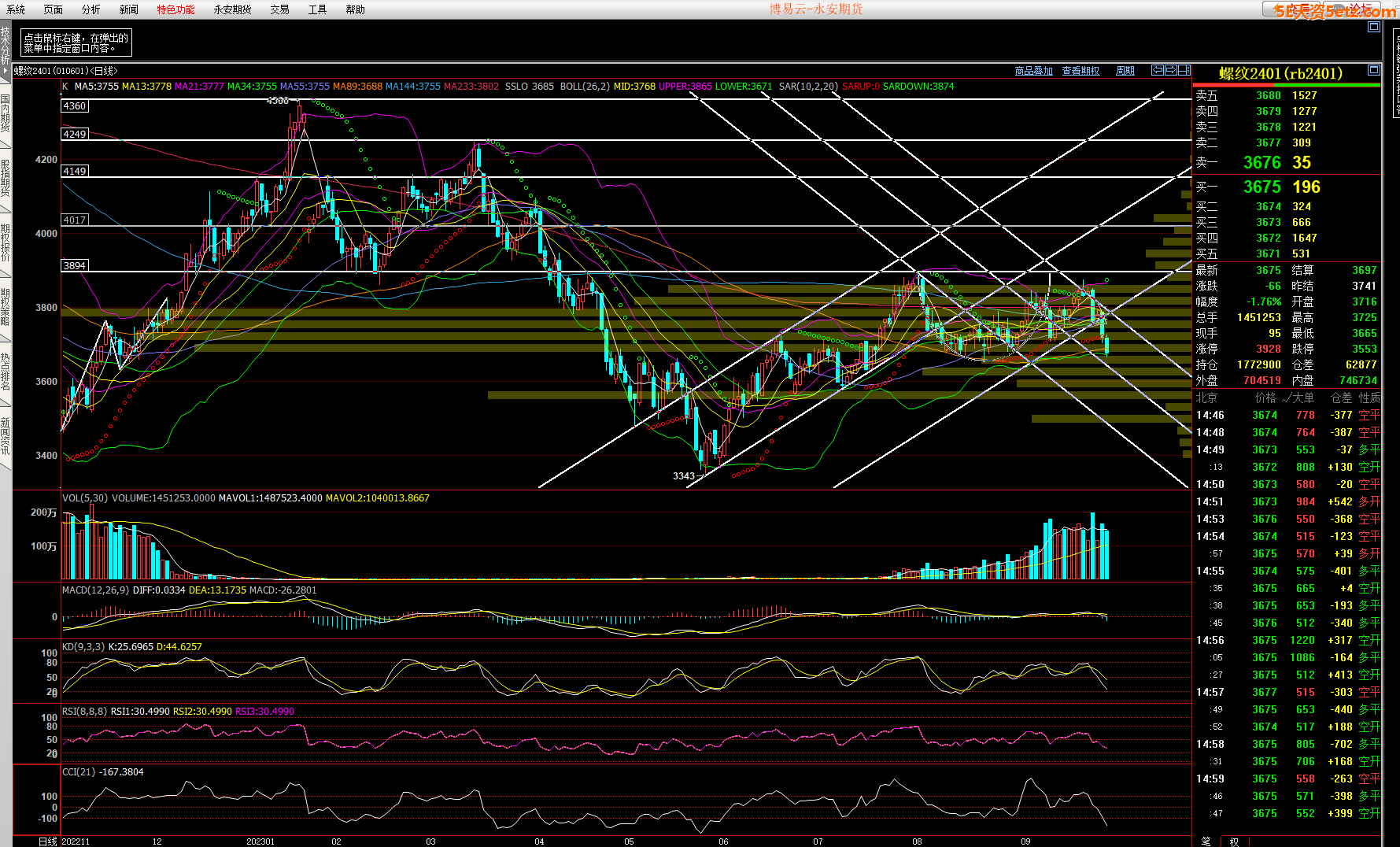The height and width of the screenshot is (847, 1400).
Task: Click the RSI(8,8,8) indicator label
Action: point(85,711)
